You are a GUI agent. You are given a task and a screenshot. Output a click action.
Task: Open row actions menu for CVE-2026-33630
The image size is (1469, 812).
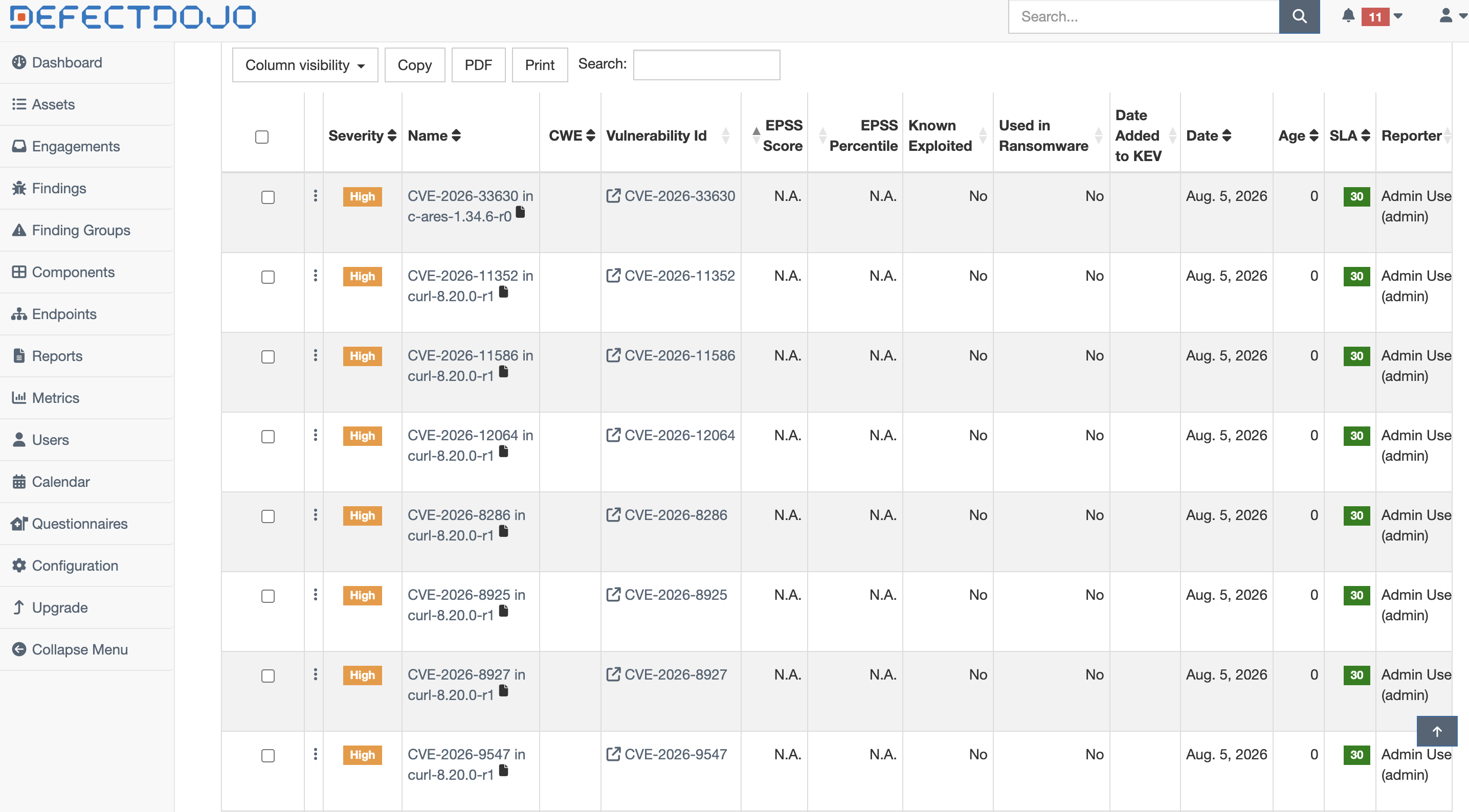coord(316,196)
